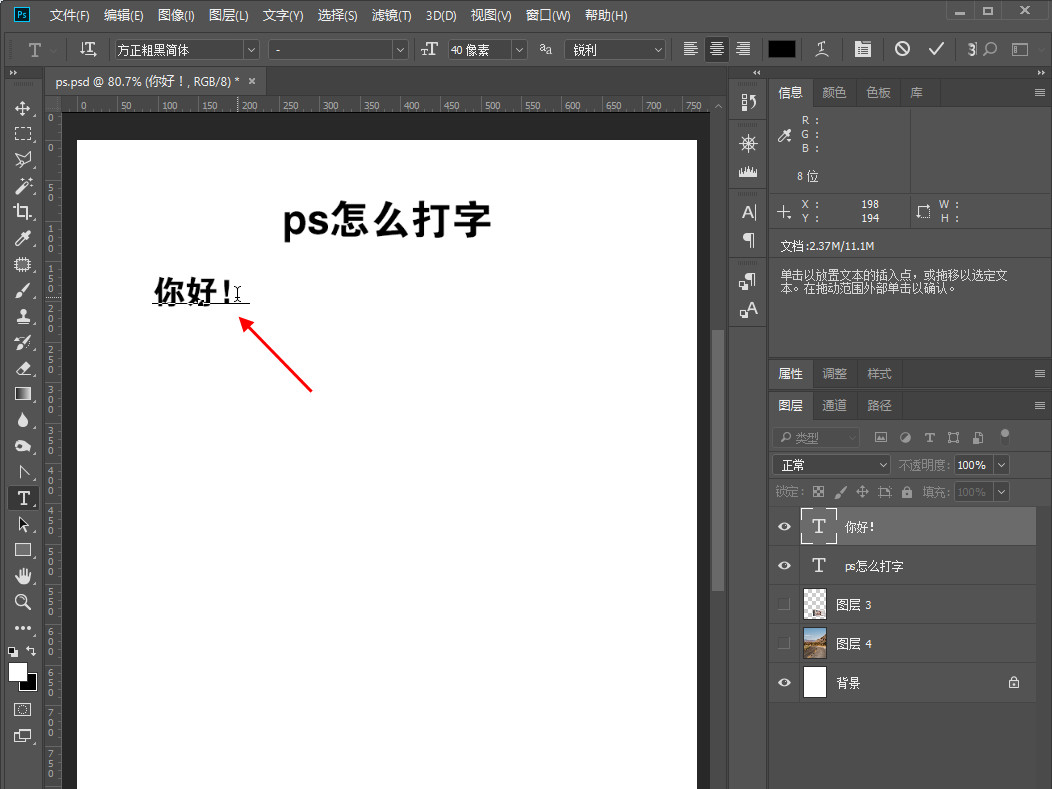
Task: Click the black text color swatch
Action: click(x=781, y=50)
